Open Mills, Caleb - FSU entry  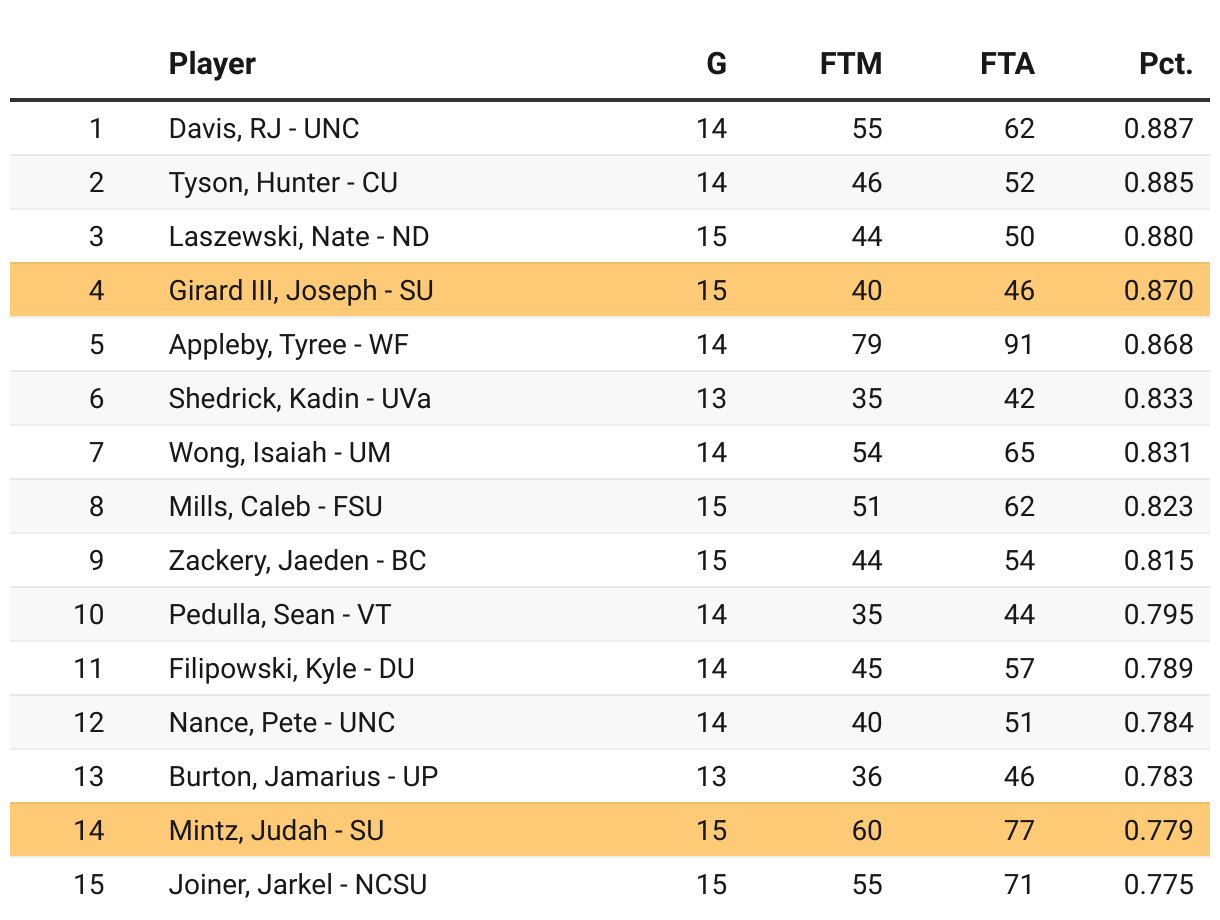[x=276, y=506]
